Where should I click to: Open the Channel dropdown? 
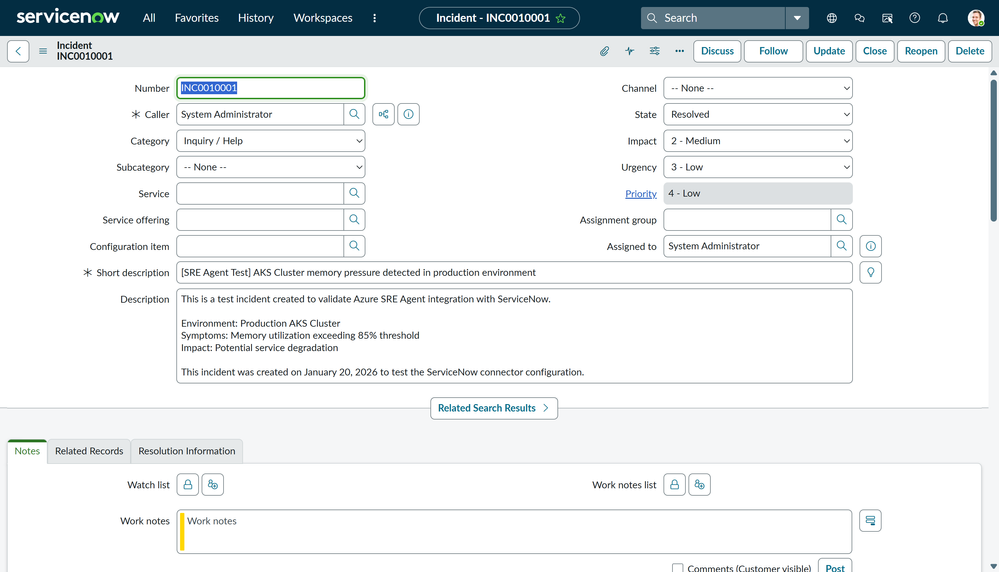pyautogui.click(x=758, y=88)
